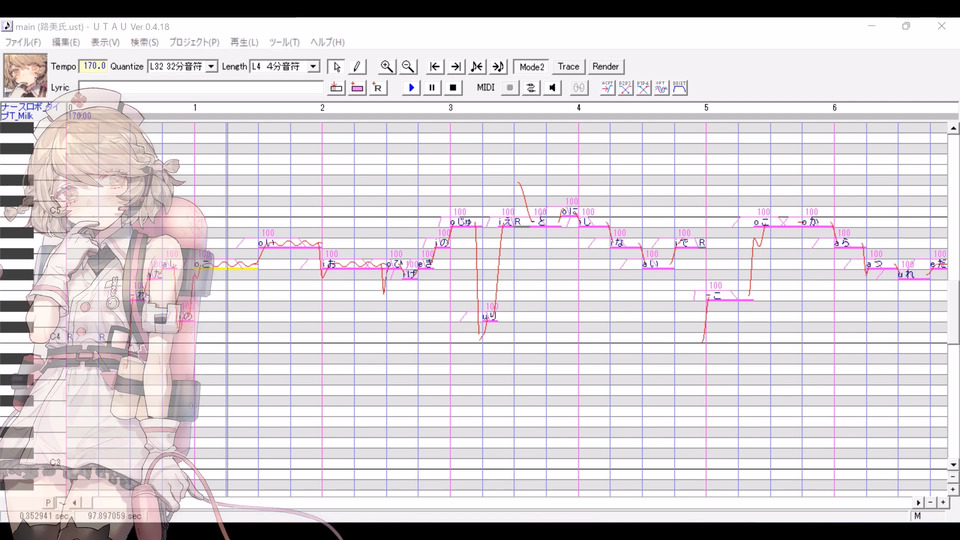Click the bottom tilde pitch toggle
The width and height of the screenshot is (960, 540).
(61, 503)
